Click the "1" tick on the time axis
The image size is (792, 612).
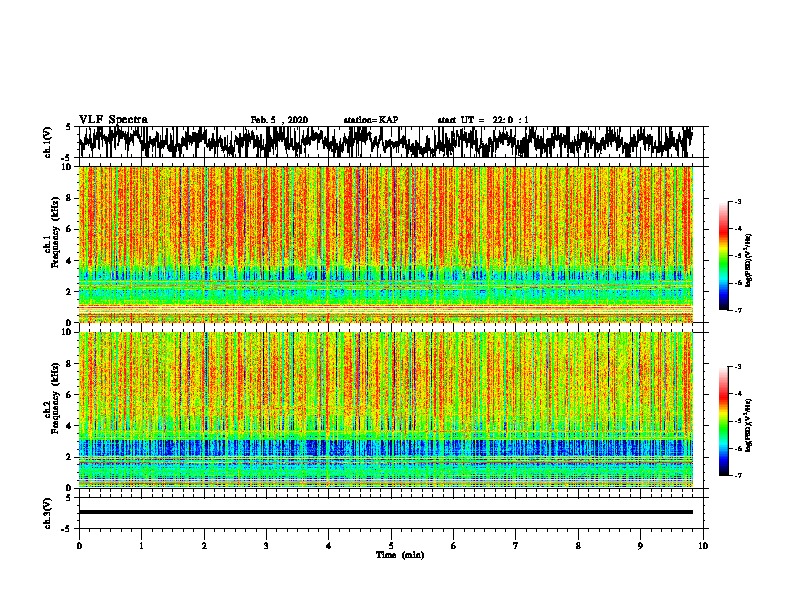tap(141, 546)
